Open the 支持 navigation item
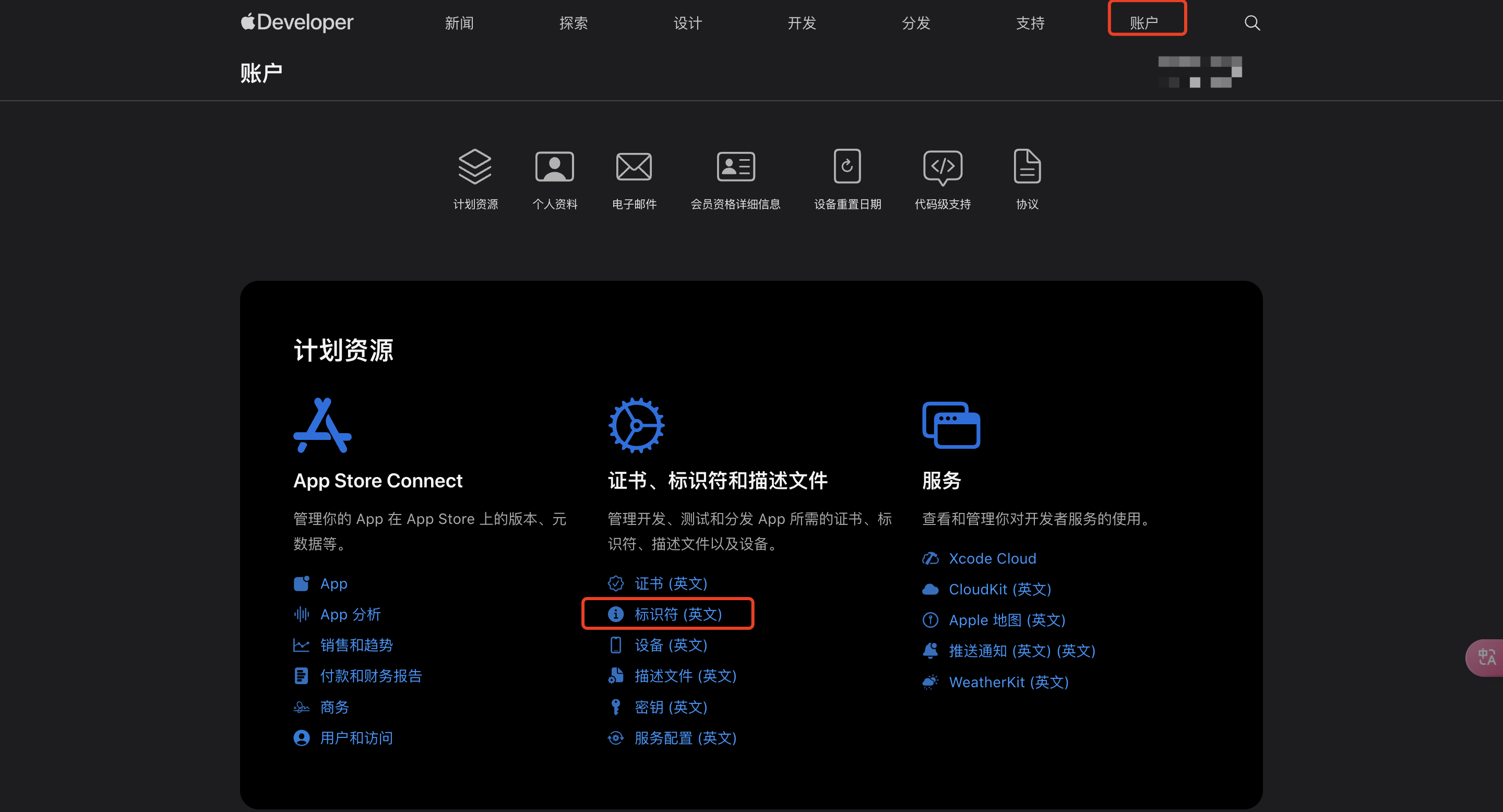Image resolution: width=1503 pixels, height=812 pixels. click(1030, 23)
